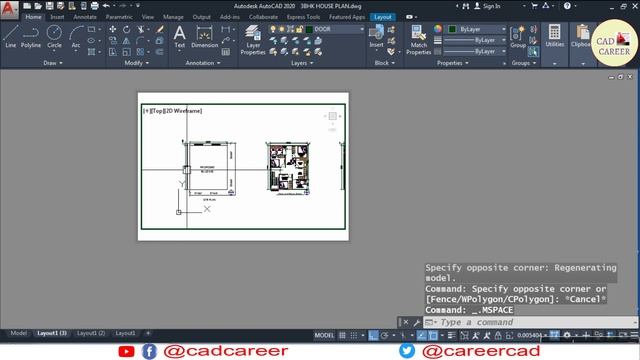Image resolution: width=640 pixels, height=360 pixels.
Task: Select the Polyline tool
Action: point(31,37)
